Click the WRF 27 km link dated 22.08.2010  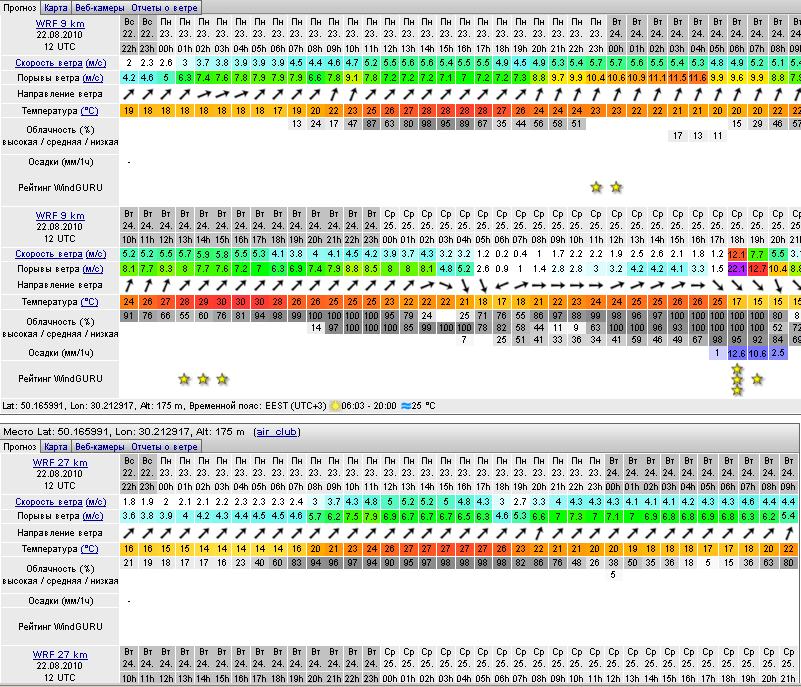click(x=61, y=463)
